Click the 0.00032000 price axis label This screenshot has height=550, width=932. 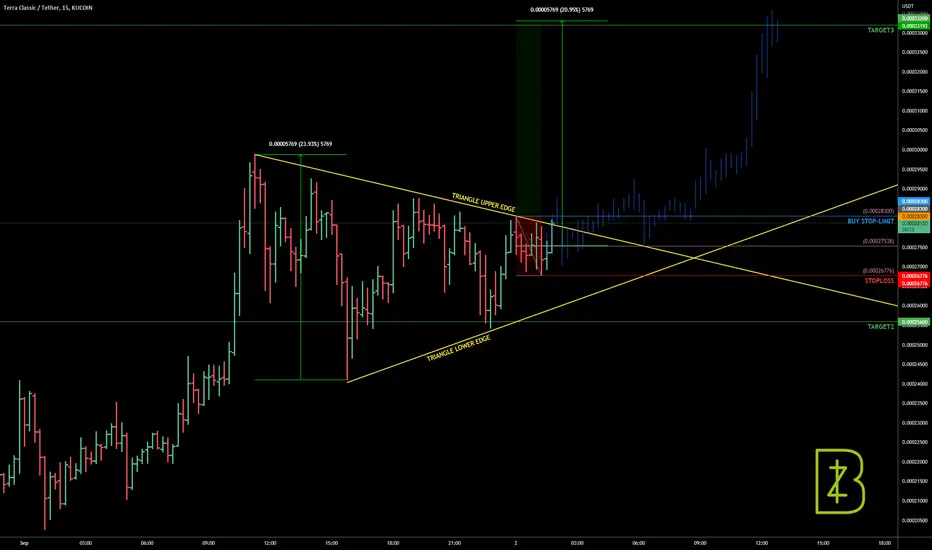(915, 71)
